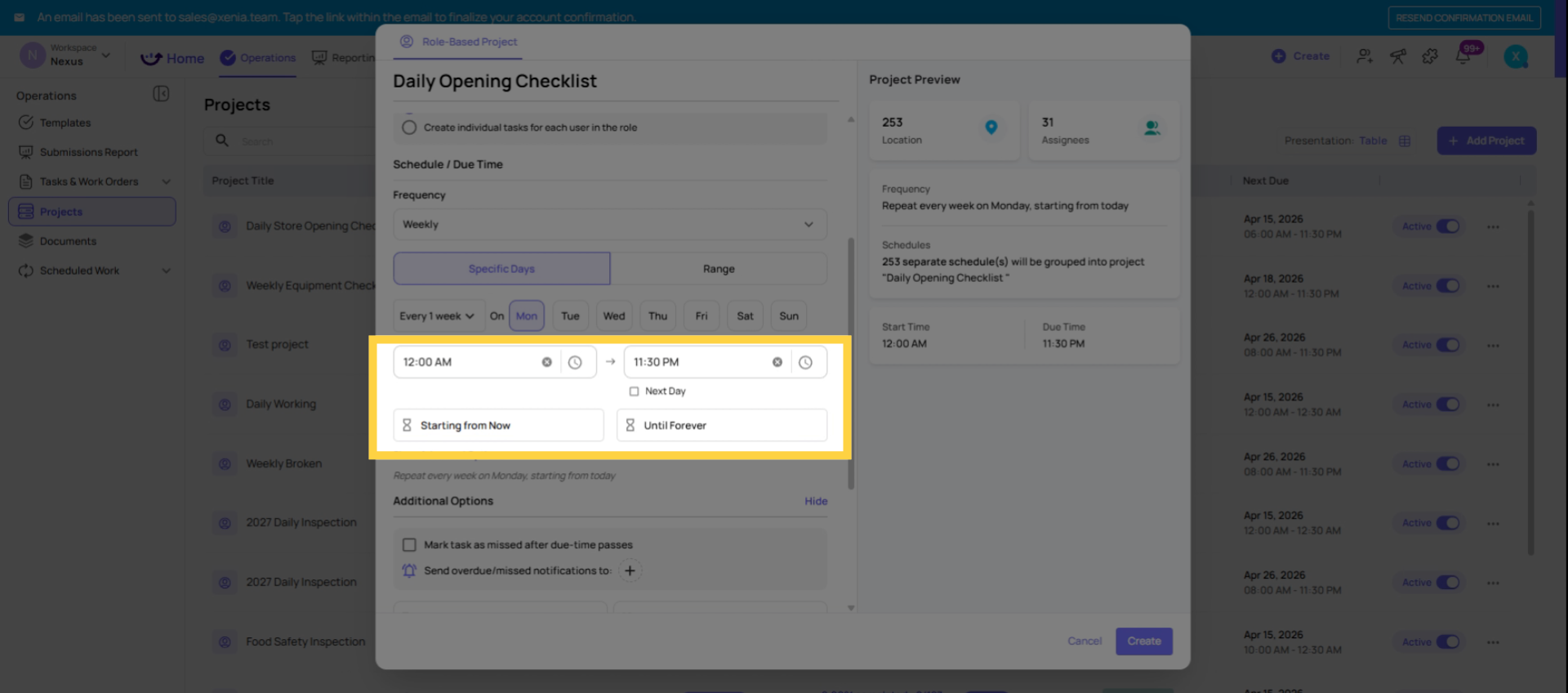
Task: Select Tue as schedule day
Action: click(570, 316)
